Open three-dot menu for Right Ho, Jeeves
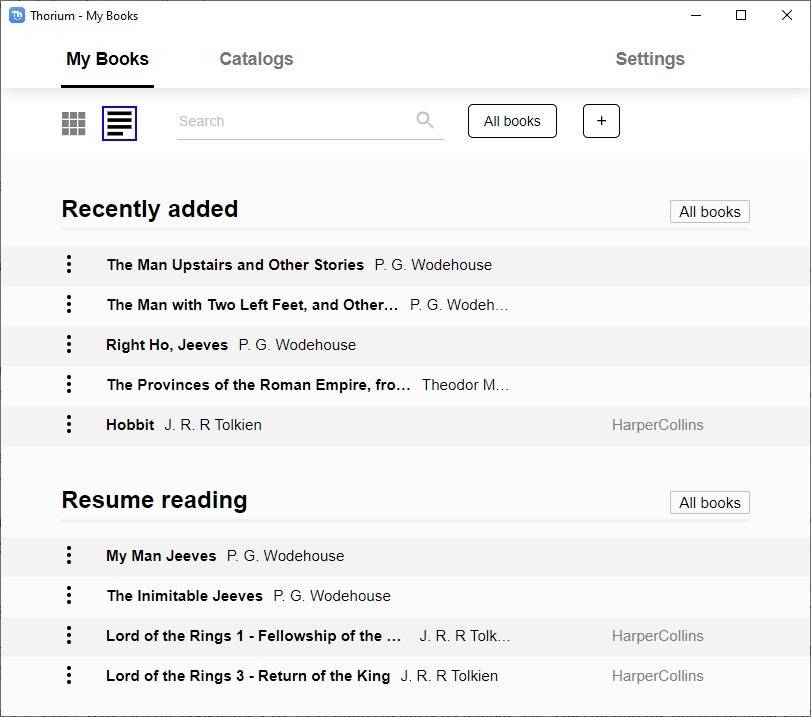Image resolution: width=811 pixels, height=717 pixels. pos(69,344)
